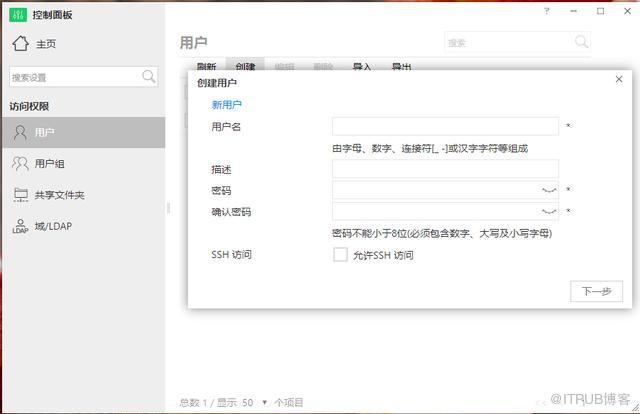Click the 访问权限 section heading

click(29, 107)
